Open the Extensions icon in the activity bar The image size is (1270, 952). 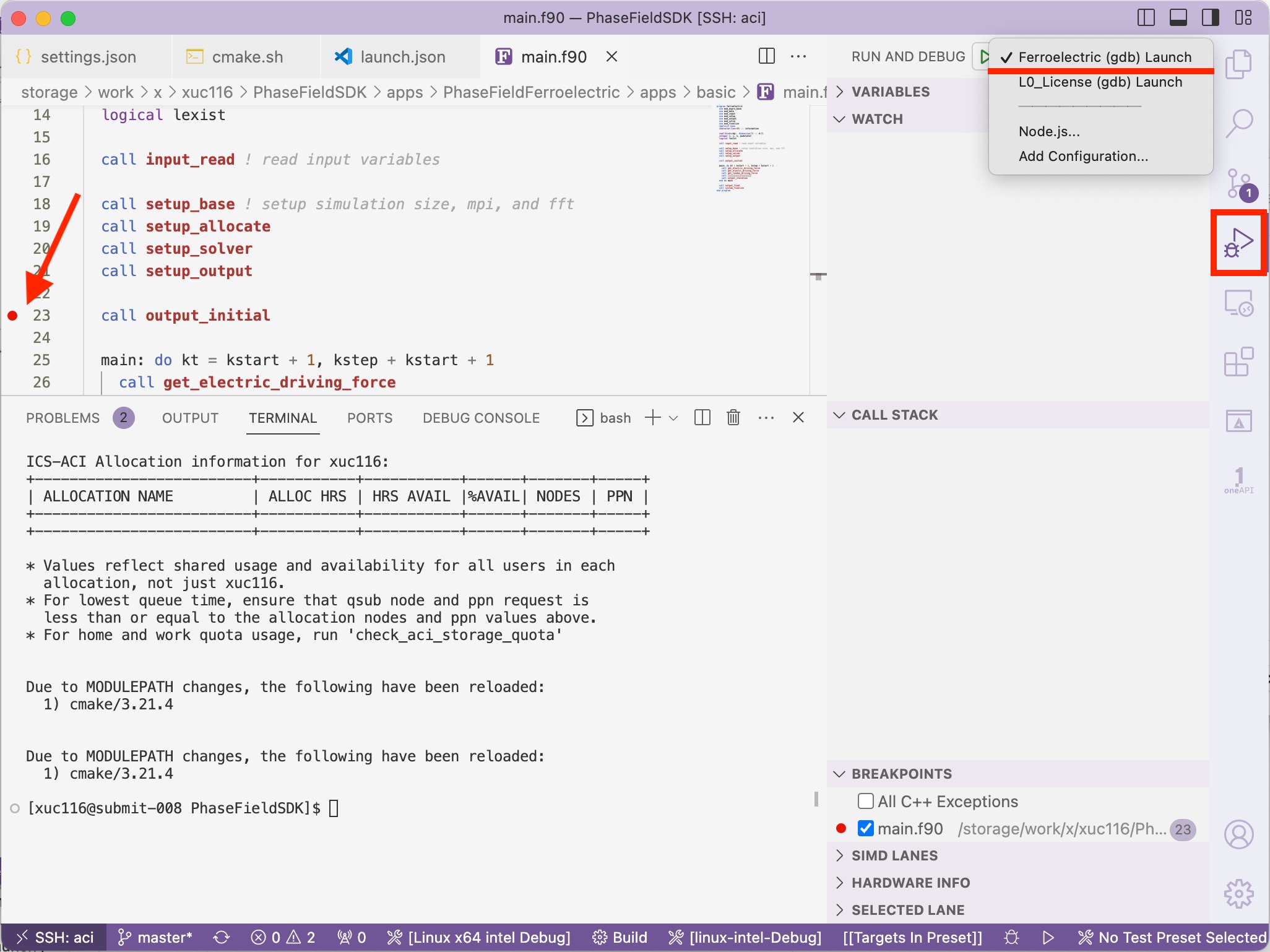1240,361
